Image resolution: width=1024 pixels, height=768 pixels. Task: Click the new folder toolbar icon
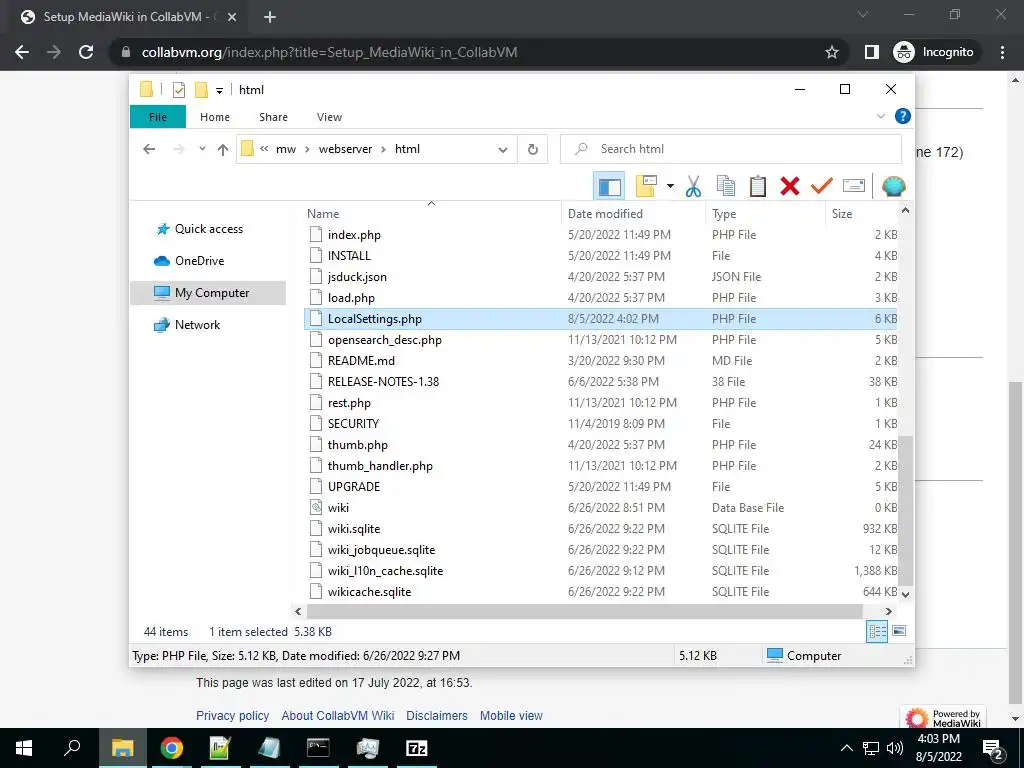(646, 186)
